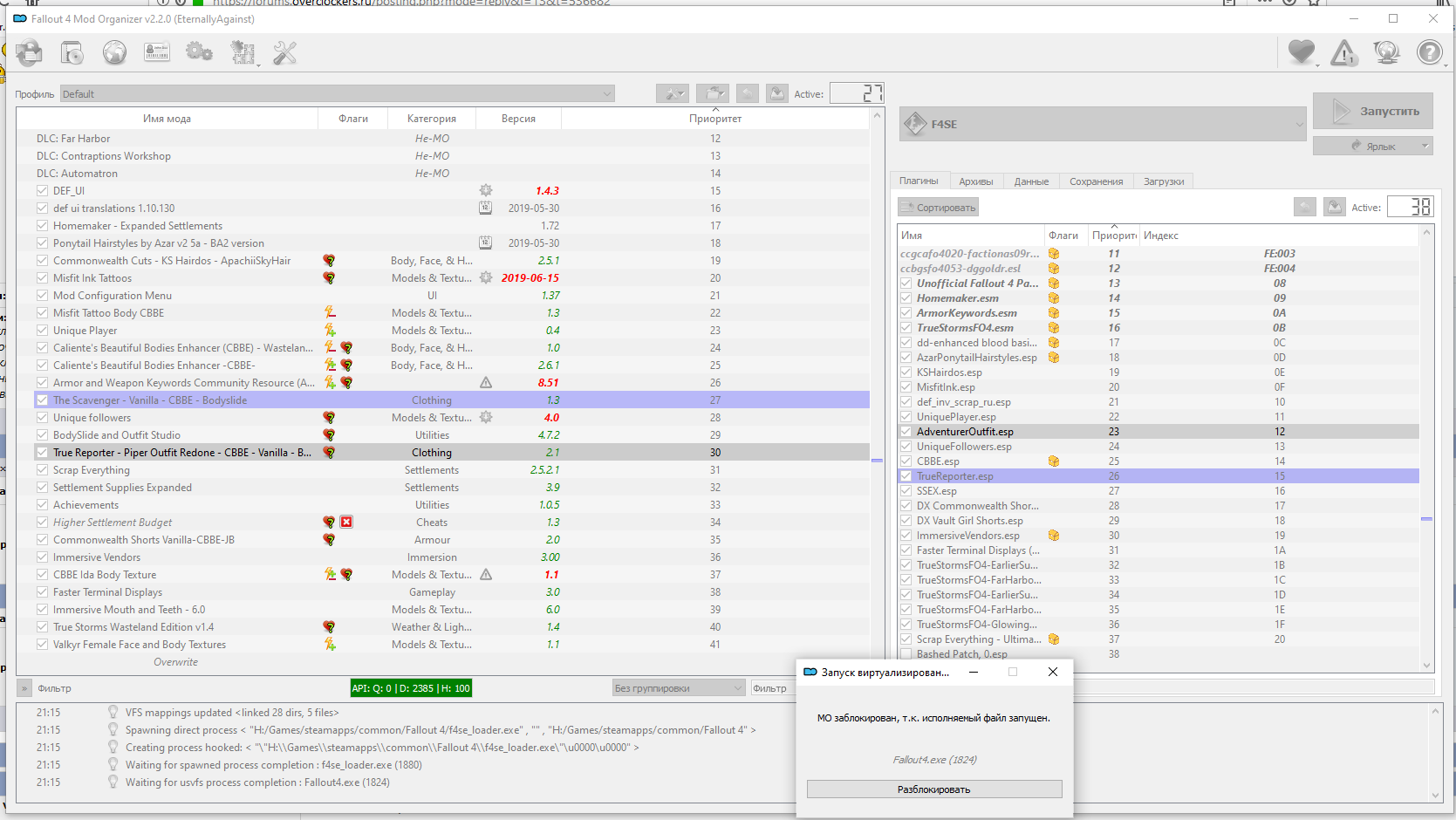This screenshot has height=820, width=1456.
Task: Click restore backup icon above mod list
Action: [748, 93]
